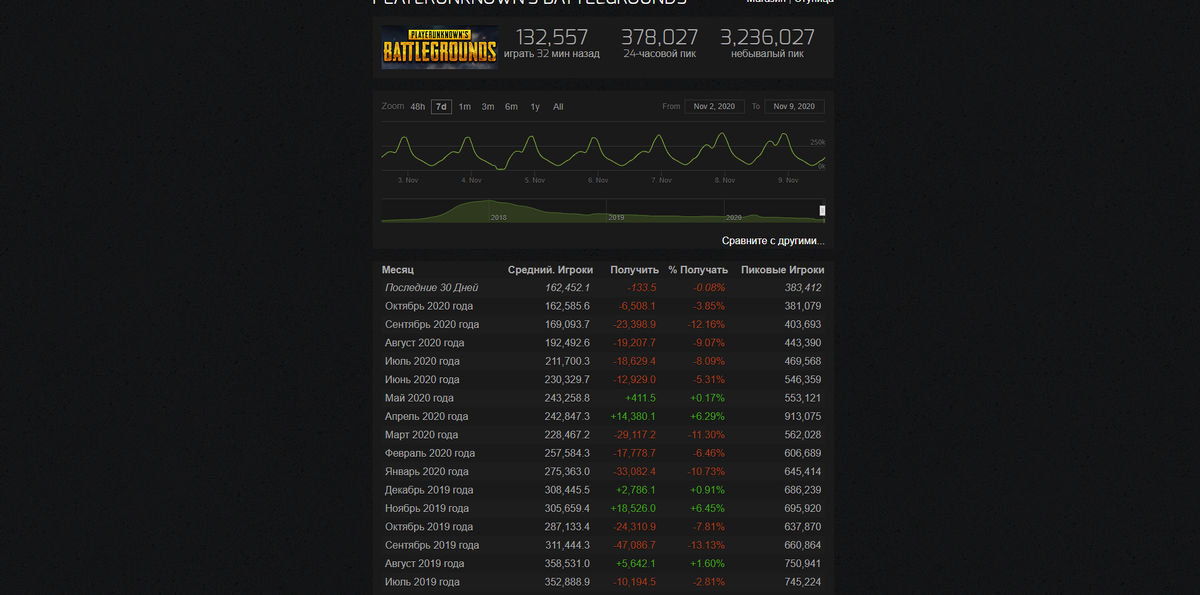
Task: Click the Пиковые Игроки column header
Action: [782, 270]
